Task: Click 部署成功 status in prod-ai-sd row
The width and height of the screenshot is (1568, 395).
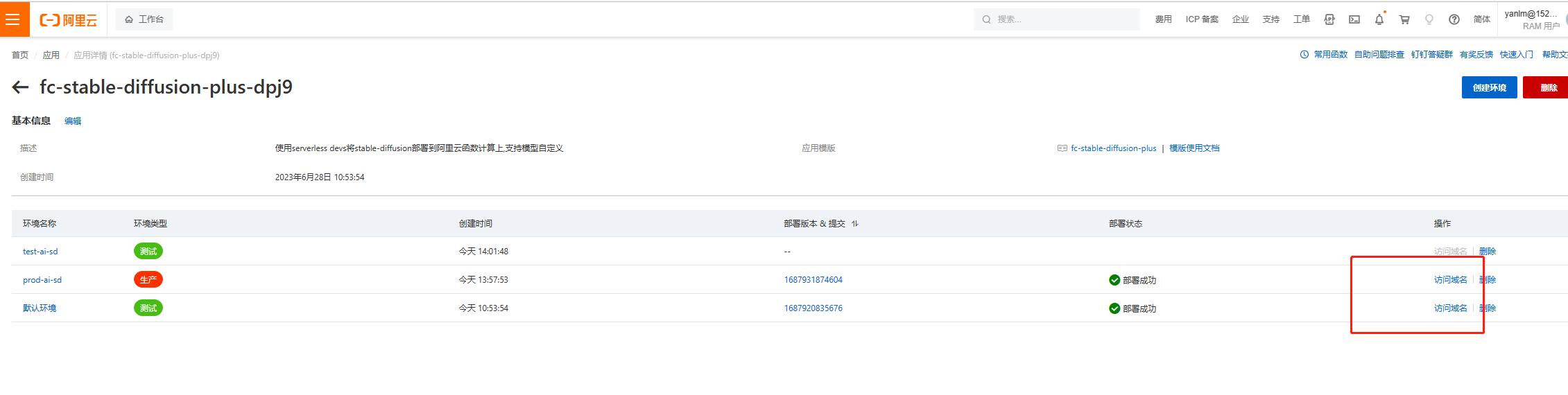Action: coord(1132,280)
